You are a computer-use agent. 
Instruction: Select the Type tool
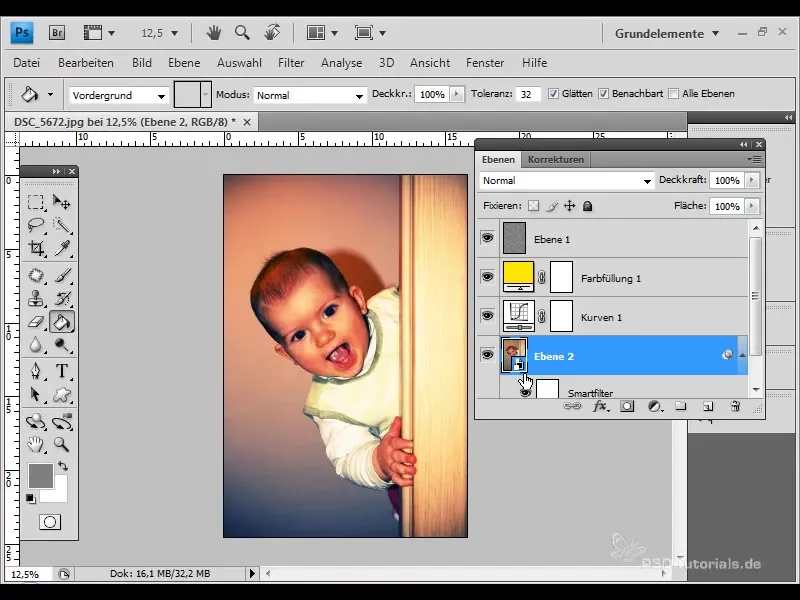(62, 371)
